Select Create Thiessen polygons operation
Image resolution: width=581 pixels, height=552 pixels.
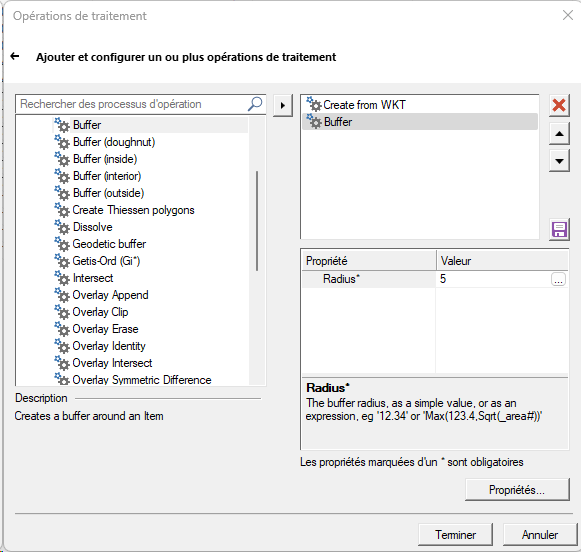(x=133, y=210)
